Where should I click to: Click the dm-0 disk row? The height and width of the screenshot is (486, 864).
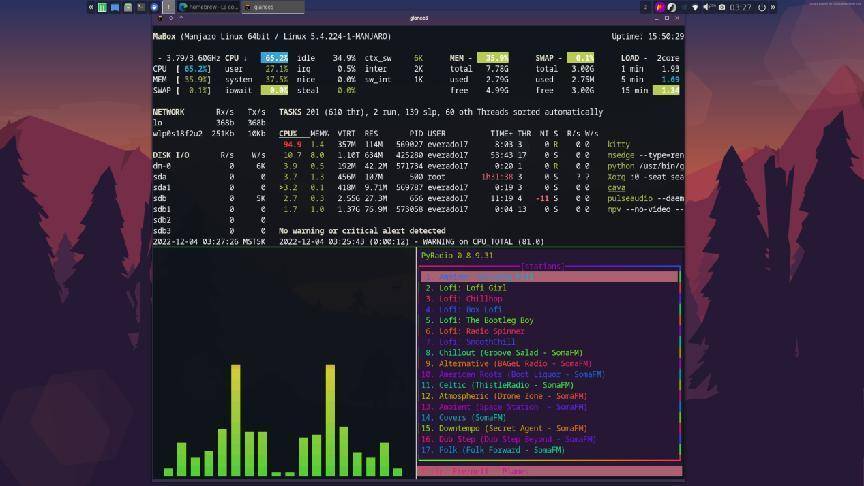[209, 166]
